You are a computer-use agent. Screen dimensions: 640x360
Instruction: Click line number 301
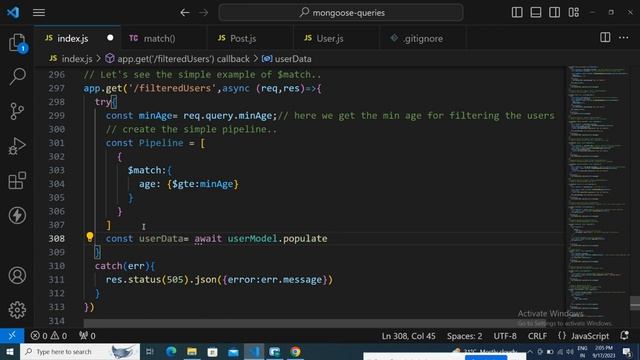(x=56, y=143)
